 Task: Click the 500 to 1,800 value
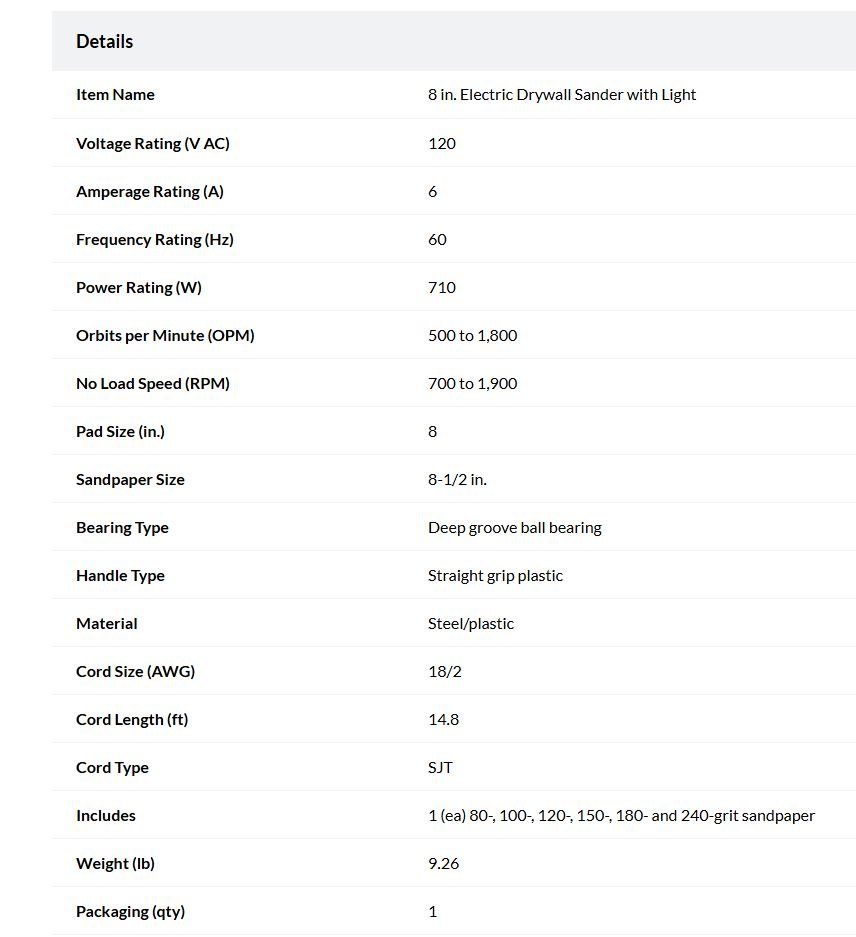[473, 335]
